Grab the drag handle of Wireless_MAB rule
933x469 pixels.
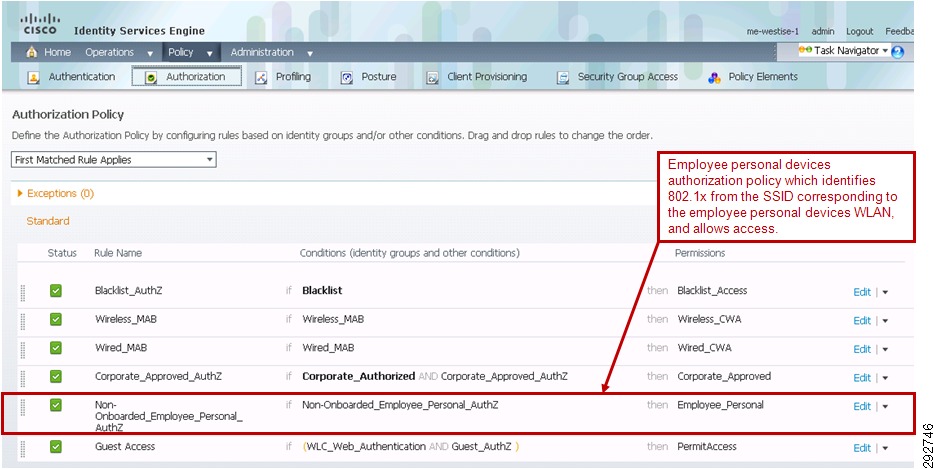(x=23, y=321)
